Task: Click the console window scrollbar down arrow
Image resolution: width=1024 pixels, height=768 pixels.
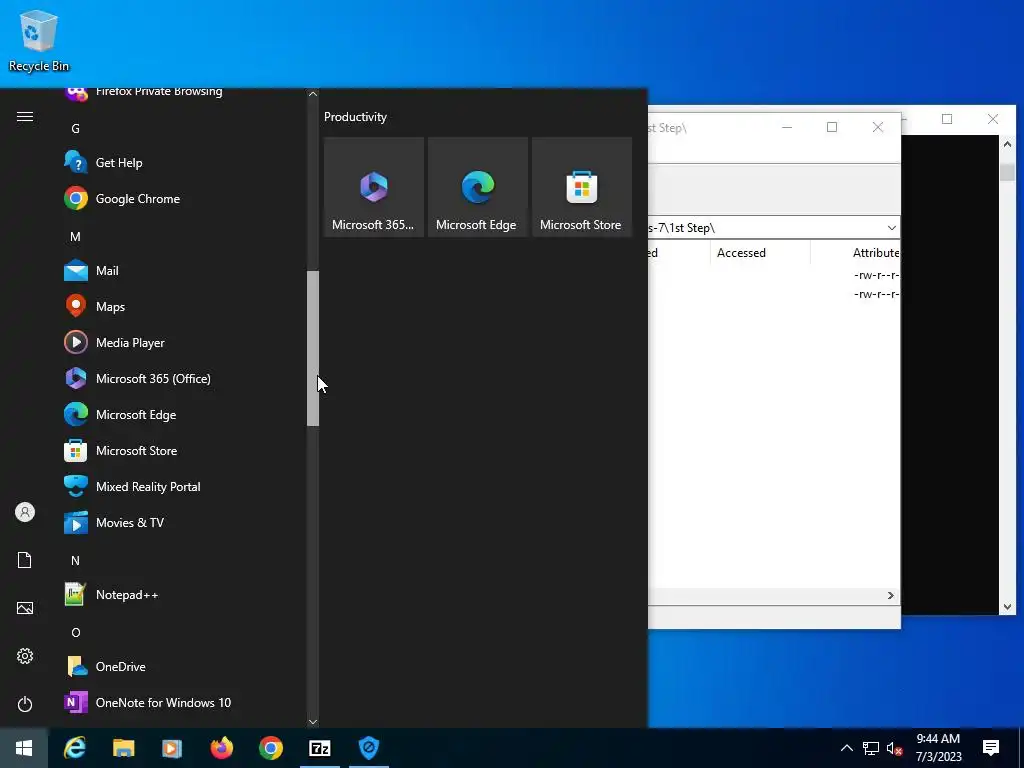Action: 1007,607
